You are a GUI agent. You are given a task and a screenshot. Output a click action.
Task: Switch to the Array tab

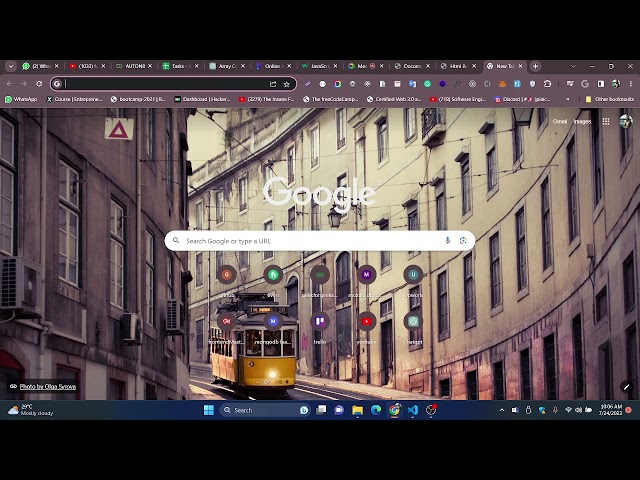(x=226, y=66)
